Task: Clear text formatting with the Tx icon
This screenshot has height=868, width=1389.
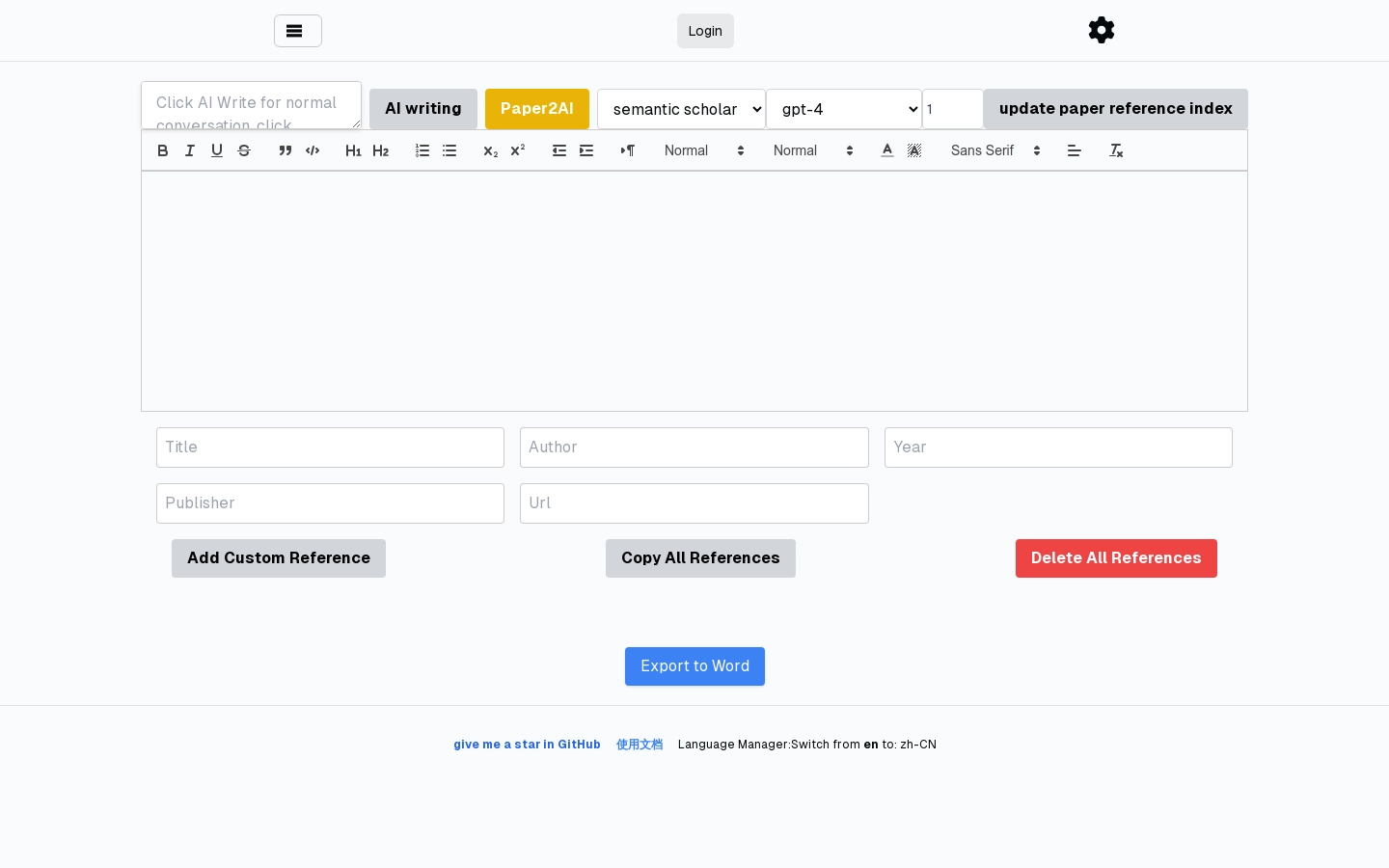Action: click(1116, 150)
